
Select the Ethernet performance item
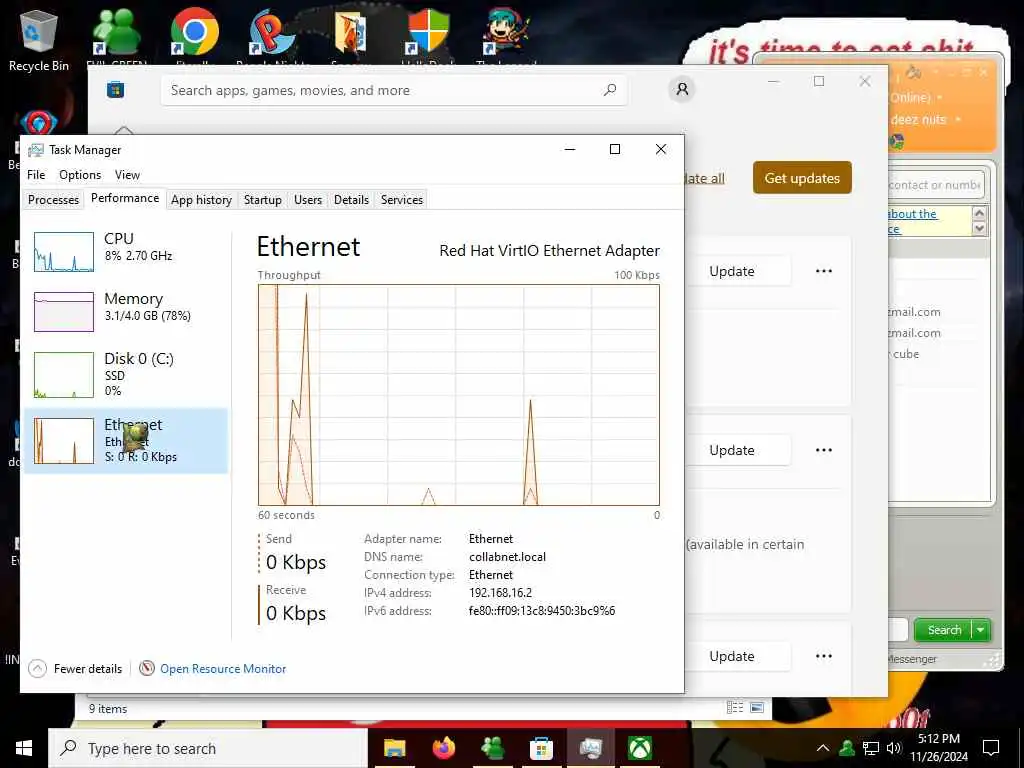(125, 441)
